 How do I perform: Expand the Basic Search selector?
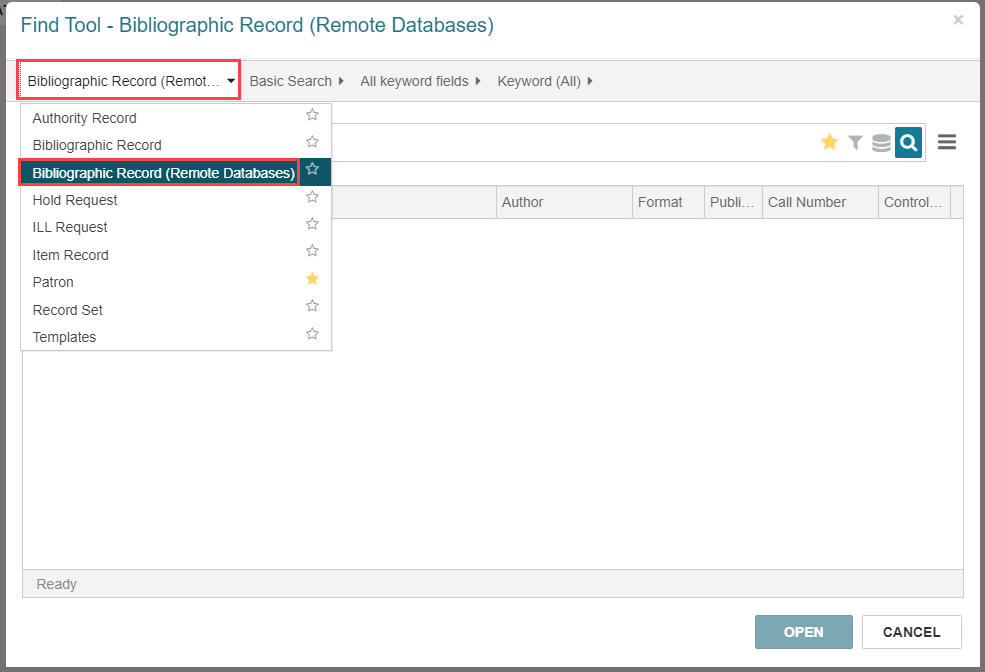(296, 81)
